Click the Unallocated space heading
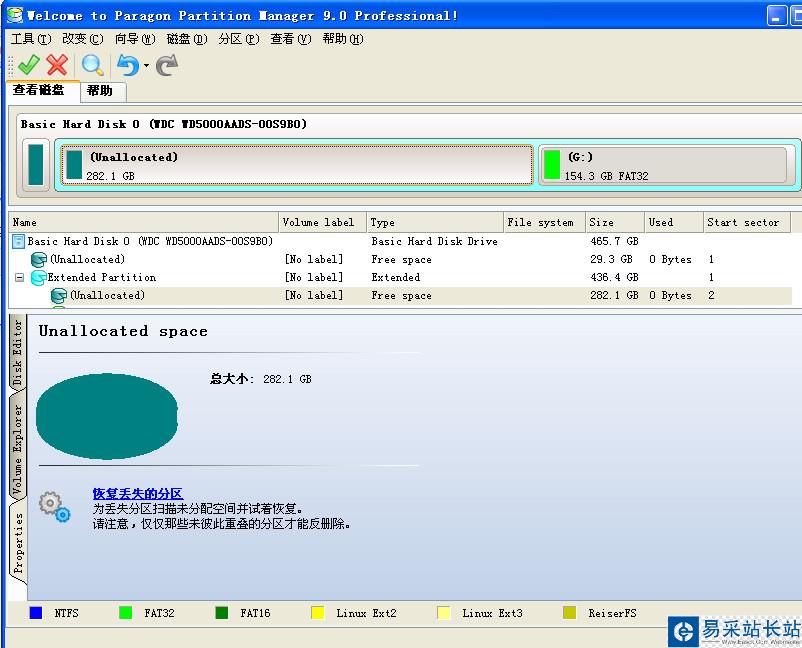The height and width of the screenshot is (648, 802). tap(123, 331)
